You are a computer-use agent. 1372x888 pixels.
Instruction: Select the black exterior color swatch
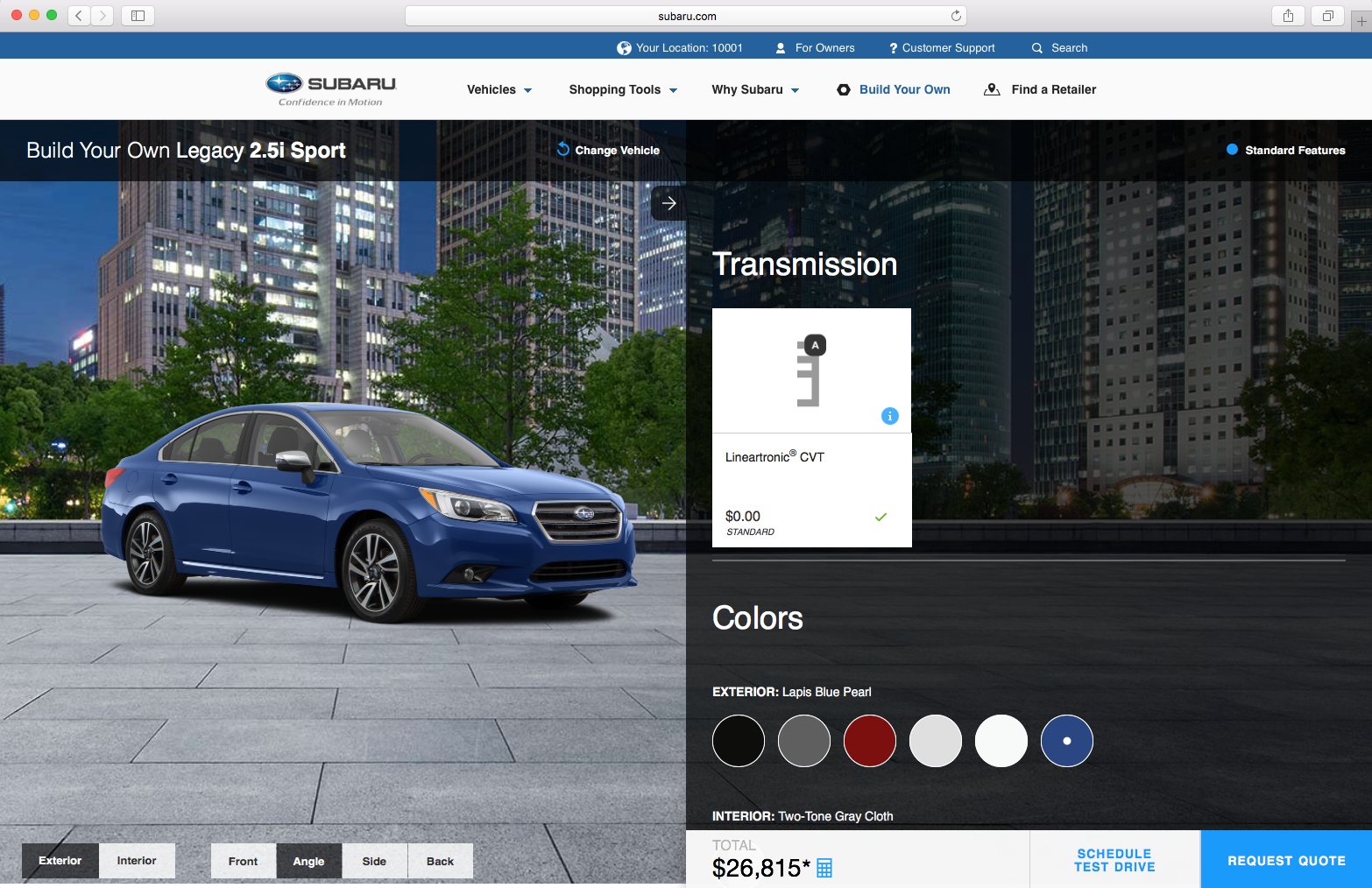click(x=739, y=741)
